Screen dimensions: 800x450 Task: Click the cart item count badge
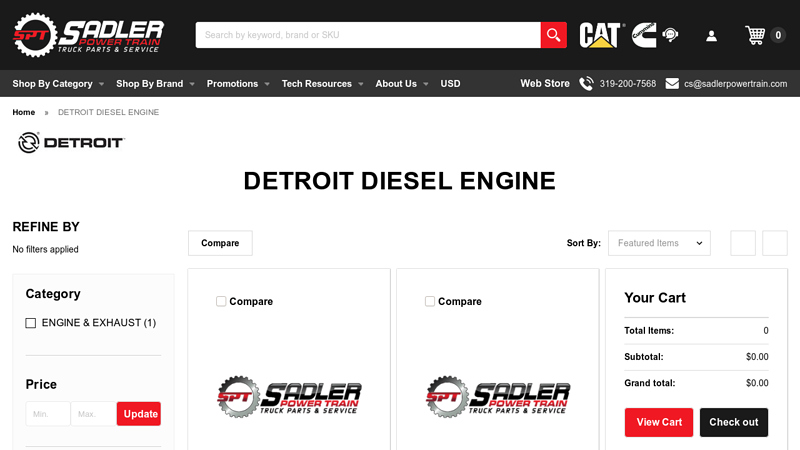coord(778,35)
